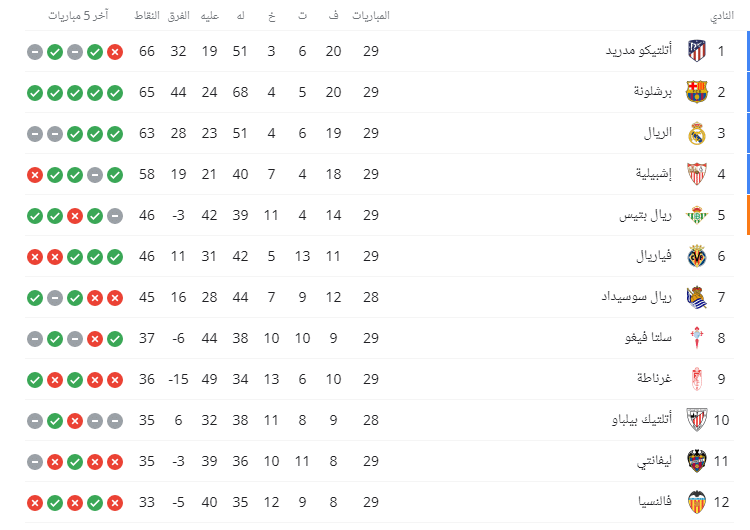Click the Barcelona club crest
750x530 pixels.
(697, 92)
